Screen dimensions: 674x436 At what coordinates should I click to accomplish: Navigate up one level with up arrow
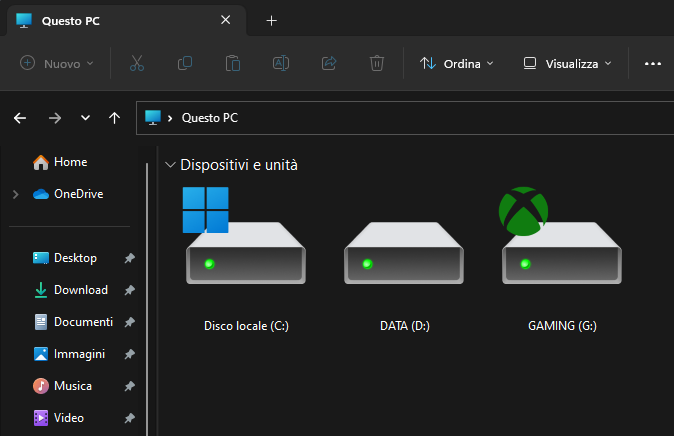tap(114, 118)
